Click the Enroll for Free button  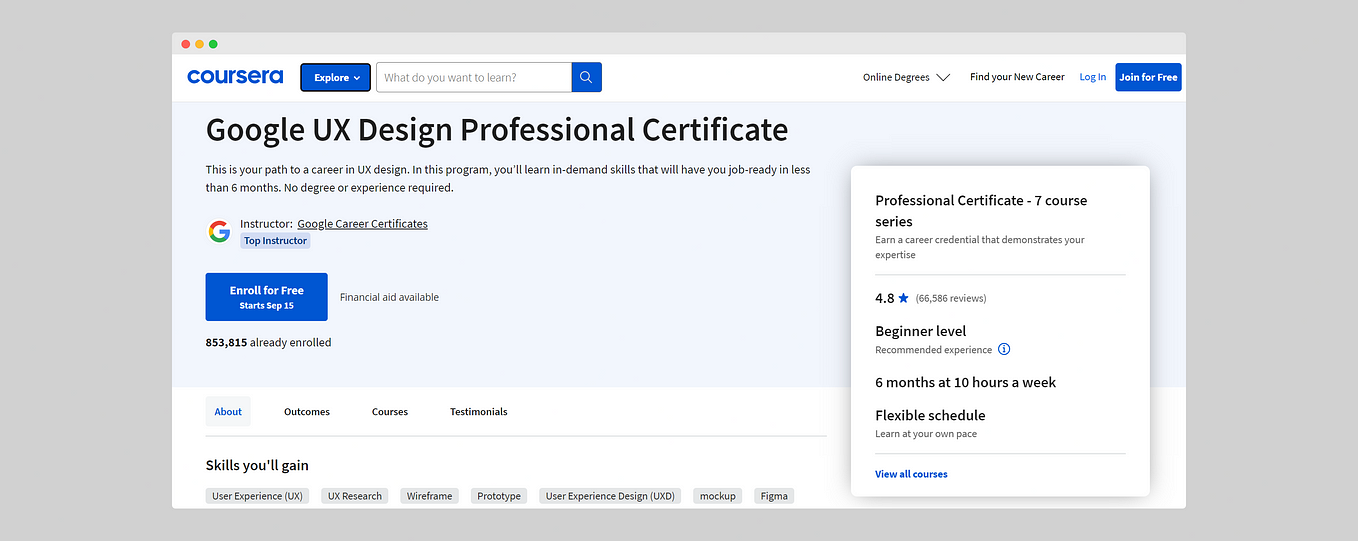266,297
